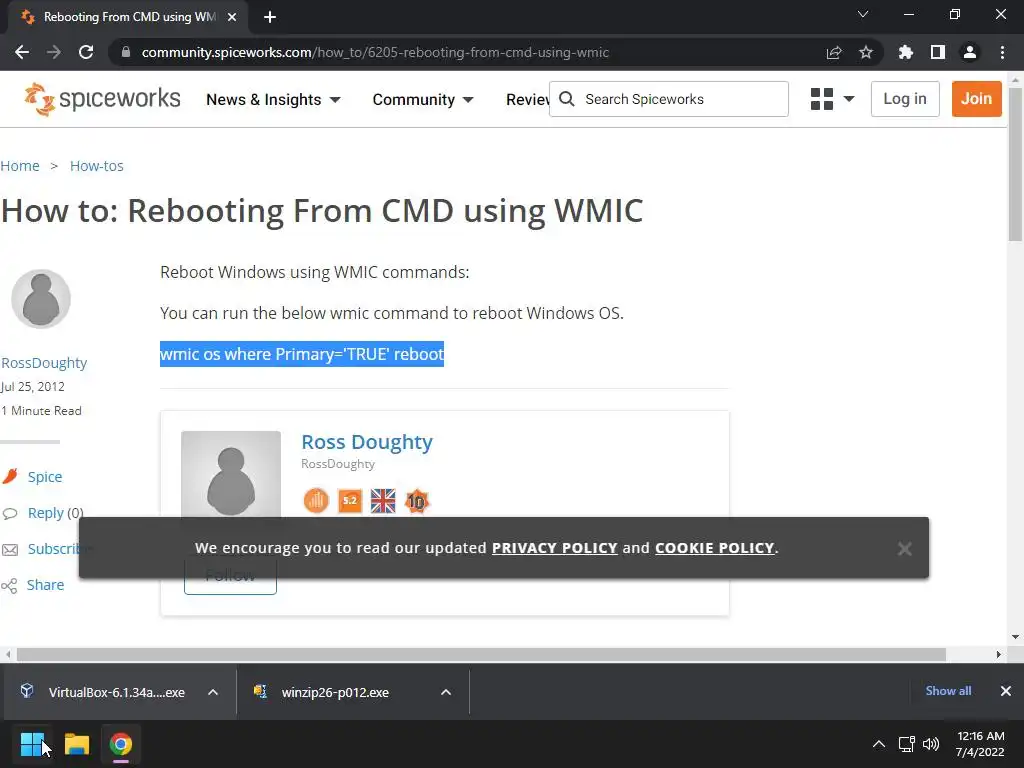Image resolution: width=1024 pixels, height=768 pixels.
Task: Show hidden system tray icons
Action: (879, 744)
